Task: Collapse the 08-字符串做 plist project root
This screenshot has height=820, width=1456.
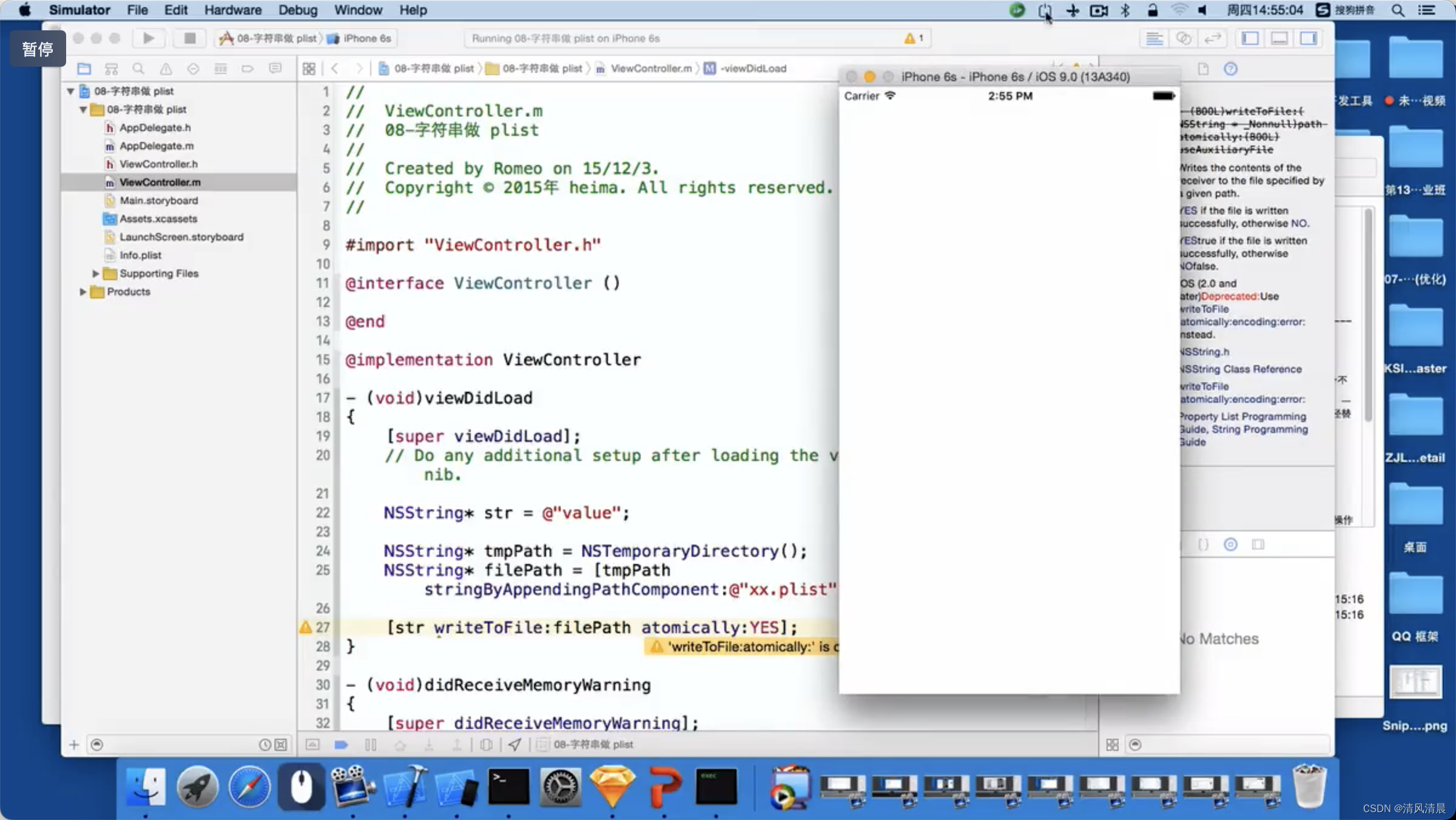Action: (70, 91)
